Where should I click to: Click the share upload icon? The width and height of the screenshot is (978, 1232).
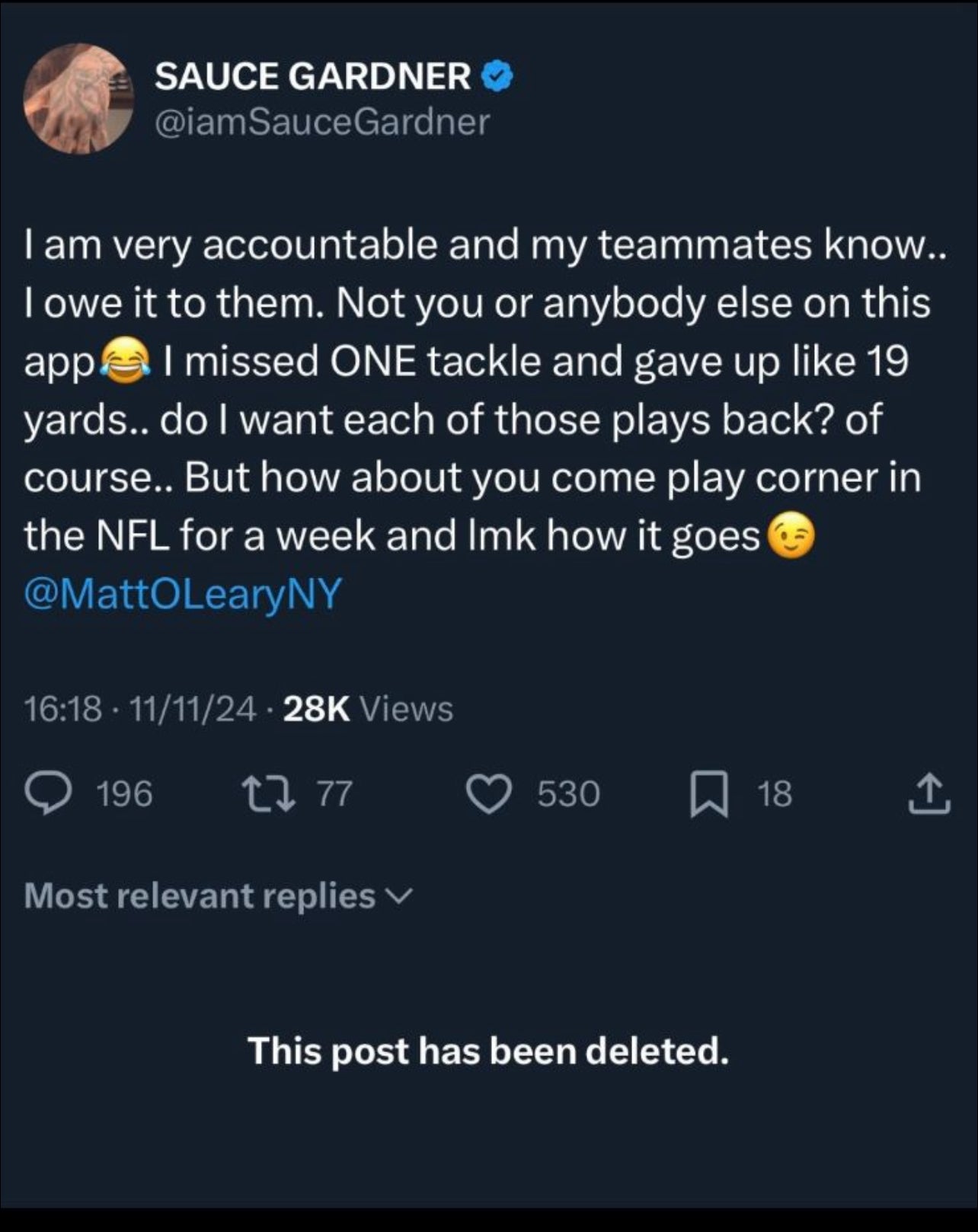pyautogui.click(x=930, y=793)
